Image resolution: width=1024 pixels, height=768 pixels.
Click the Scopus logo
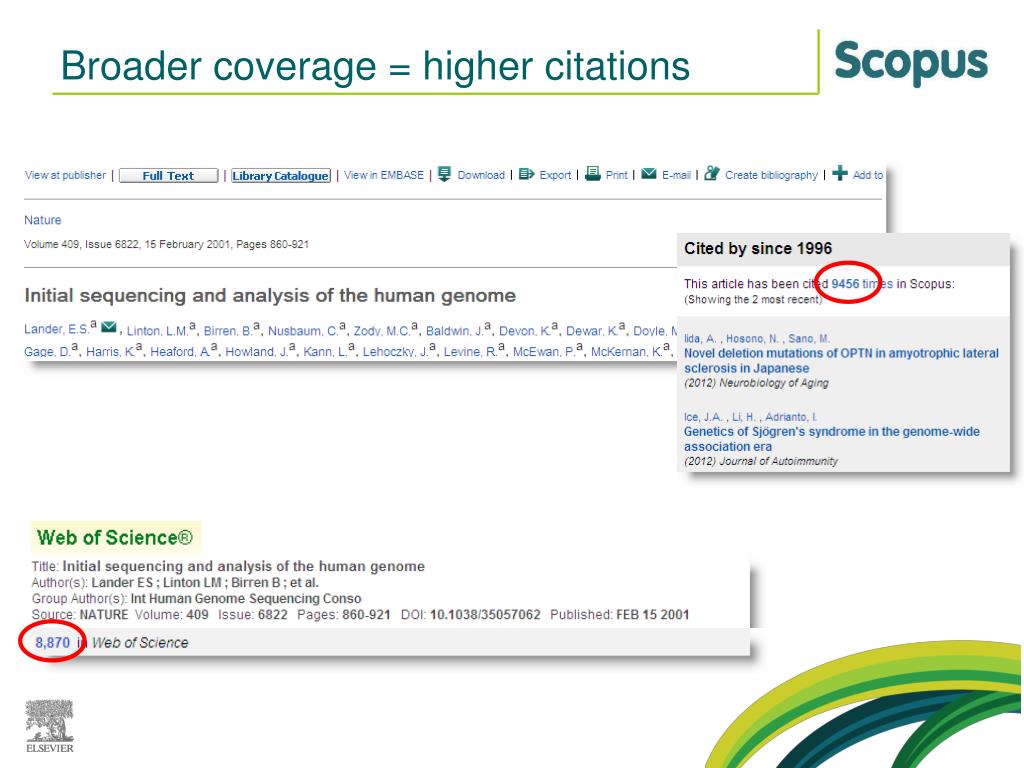(911, 63)
